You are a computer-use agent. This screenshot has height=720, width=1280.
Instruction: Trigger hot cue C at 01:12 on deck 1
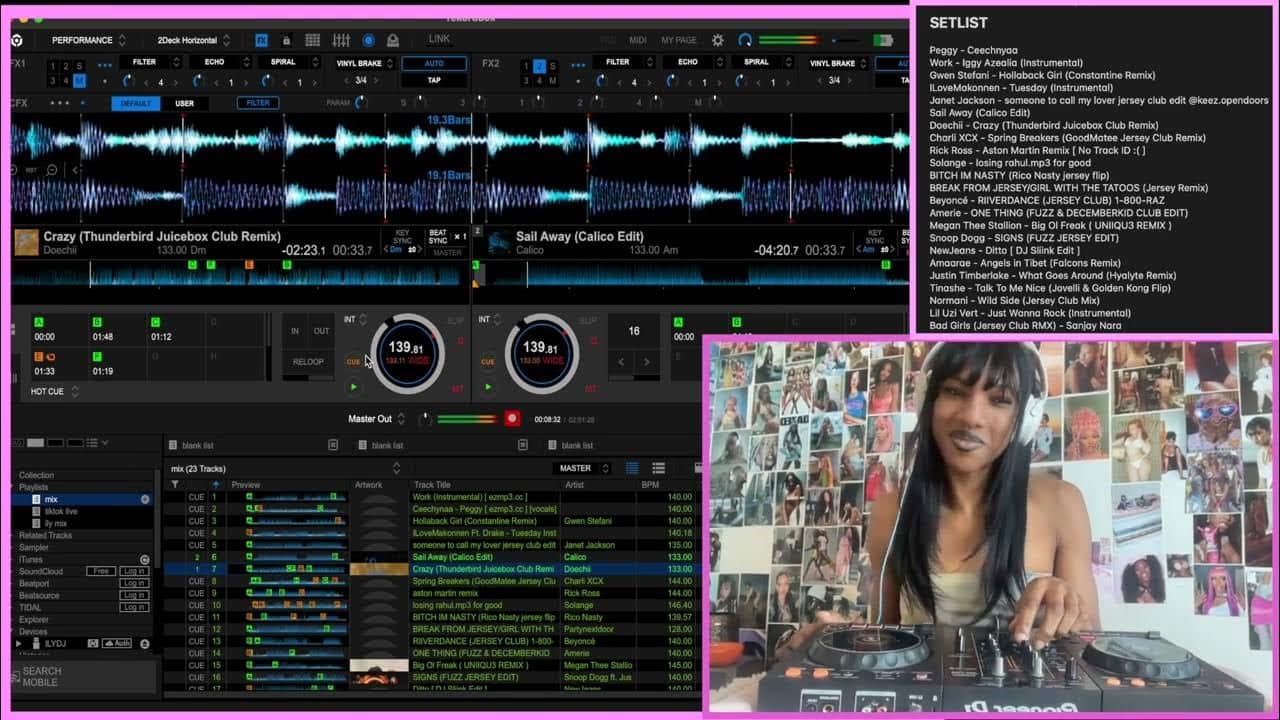click(176, 329)
